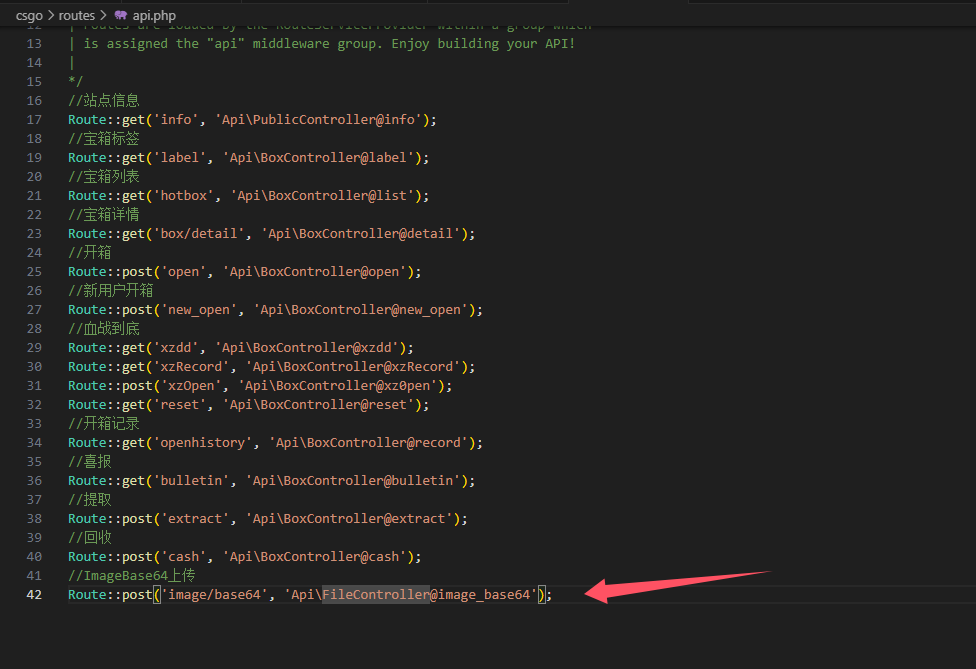The image size is (976, 669).
Task: Click 'Api\BoxController@detail' text
Action: (x=360, y=233)
